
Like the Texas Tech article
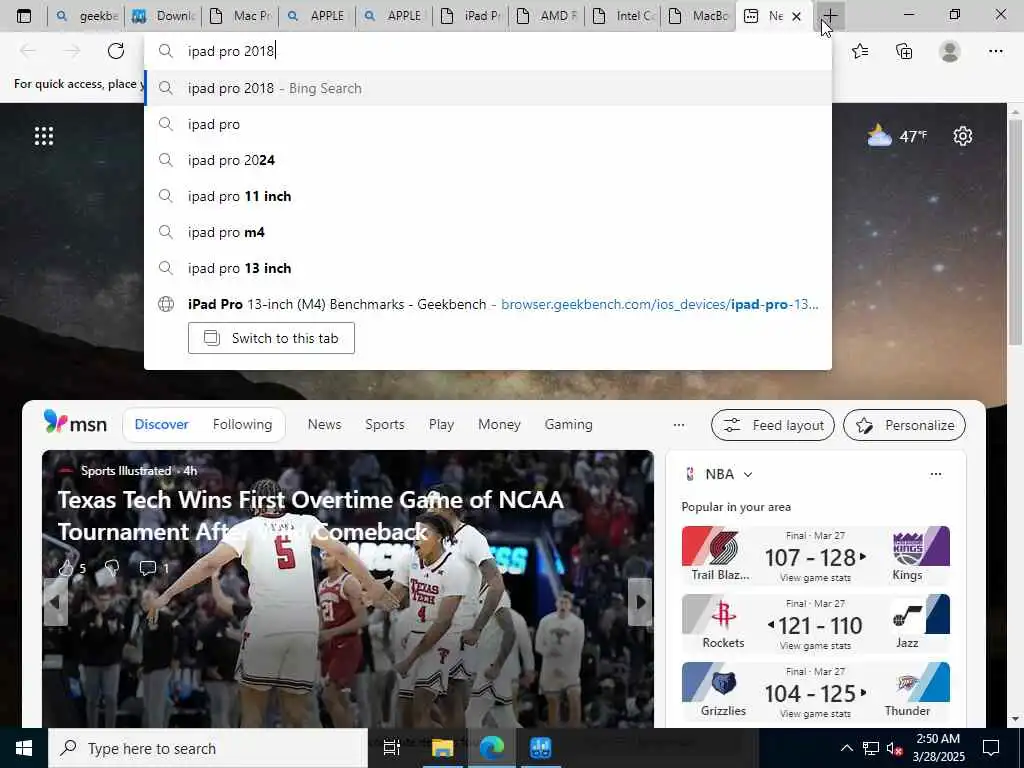[66, 568]
